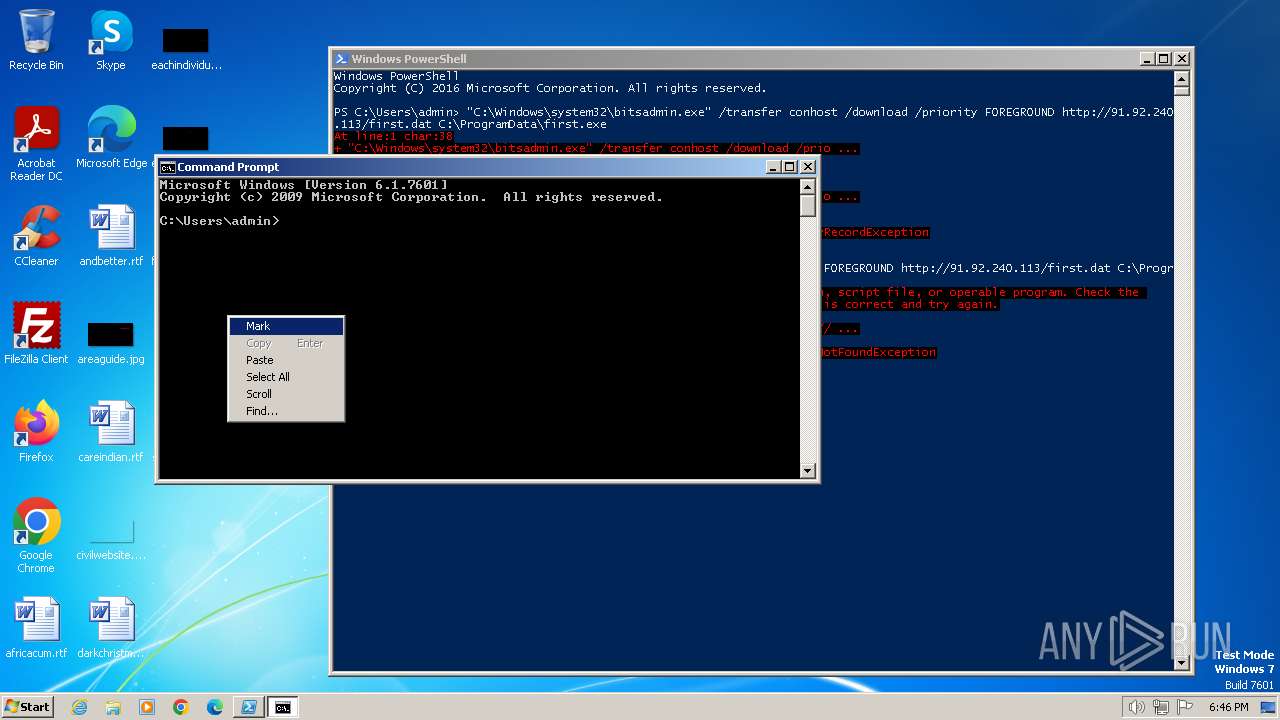Open FileZilla Client desktop shortcut
This screenshot has width=1280, height=720.
(x=36, y=334)
